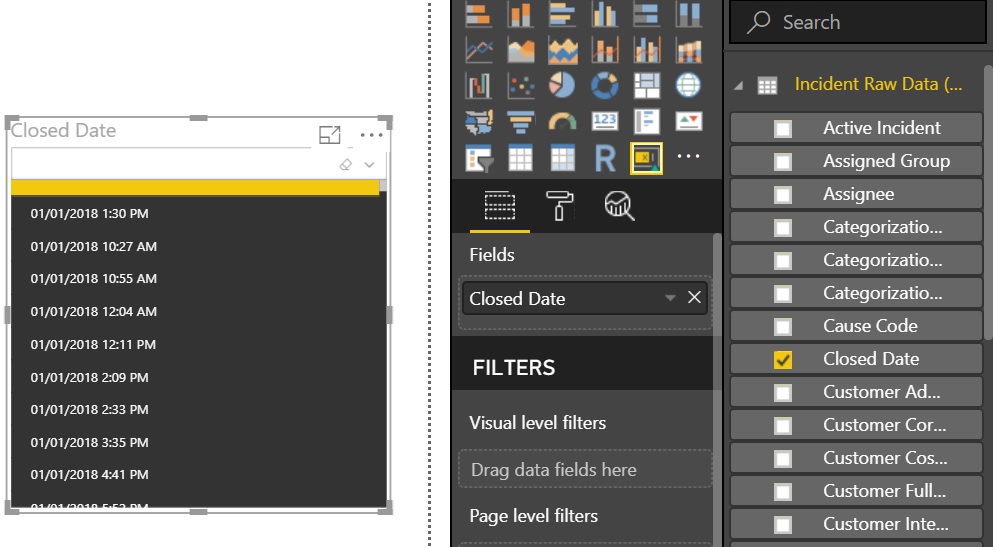Open more visuals ellipsis in Visualizations pane
Image resolution: width=993 pixels, height=547 pixels.
tap(688, 156)
